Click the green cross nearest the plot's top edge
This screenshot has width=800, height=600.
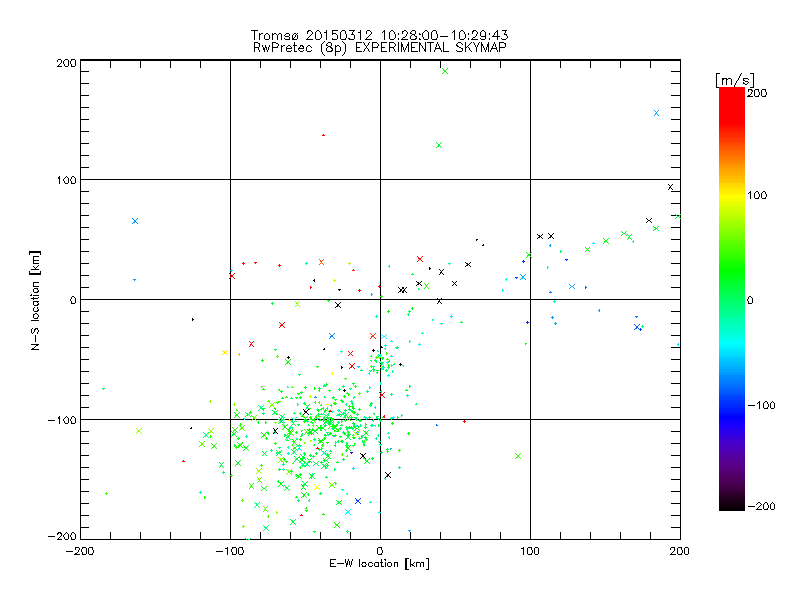(445, 71)
